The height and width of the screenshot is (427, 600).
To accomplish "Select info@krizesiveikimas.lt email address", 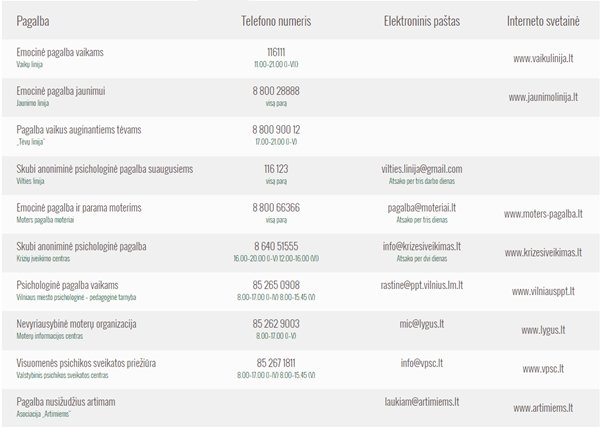I will 422,246.
